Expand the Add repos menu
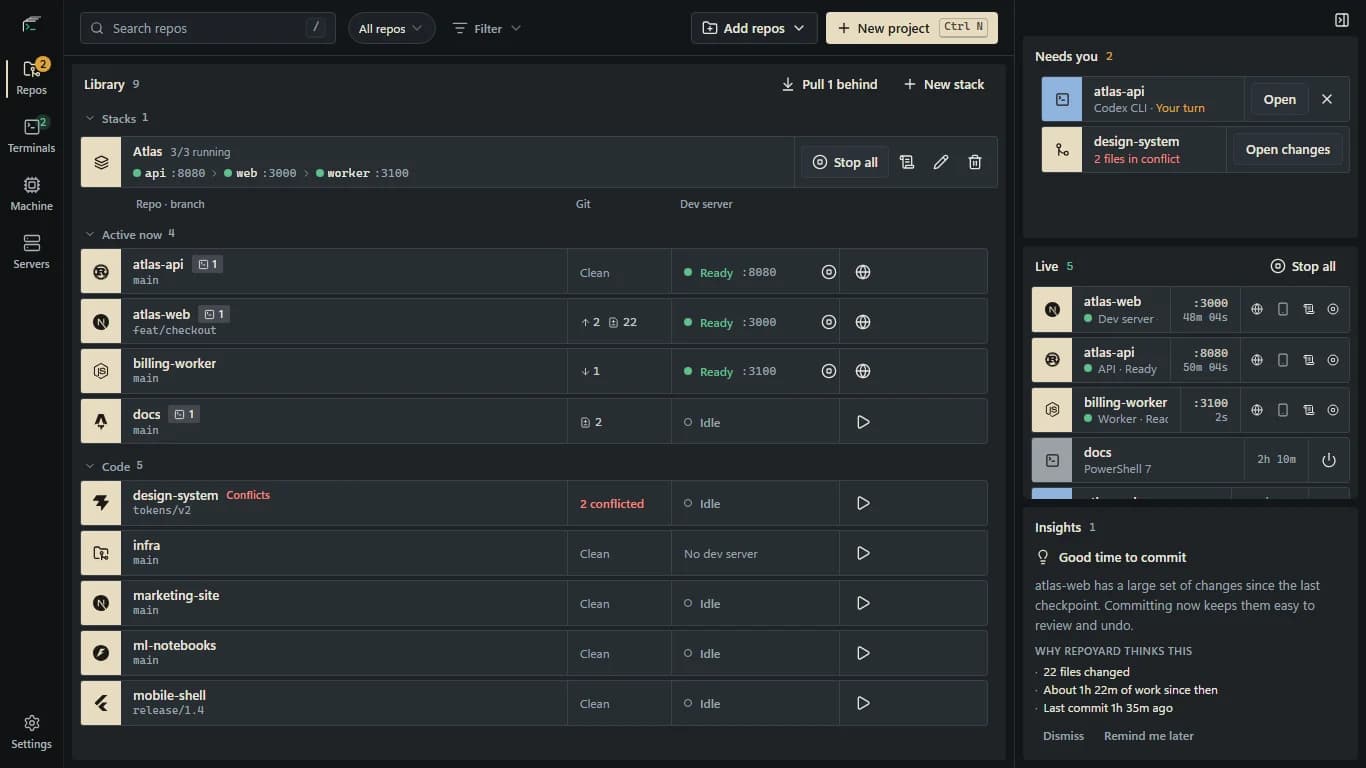 754,28
